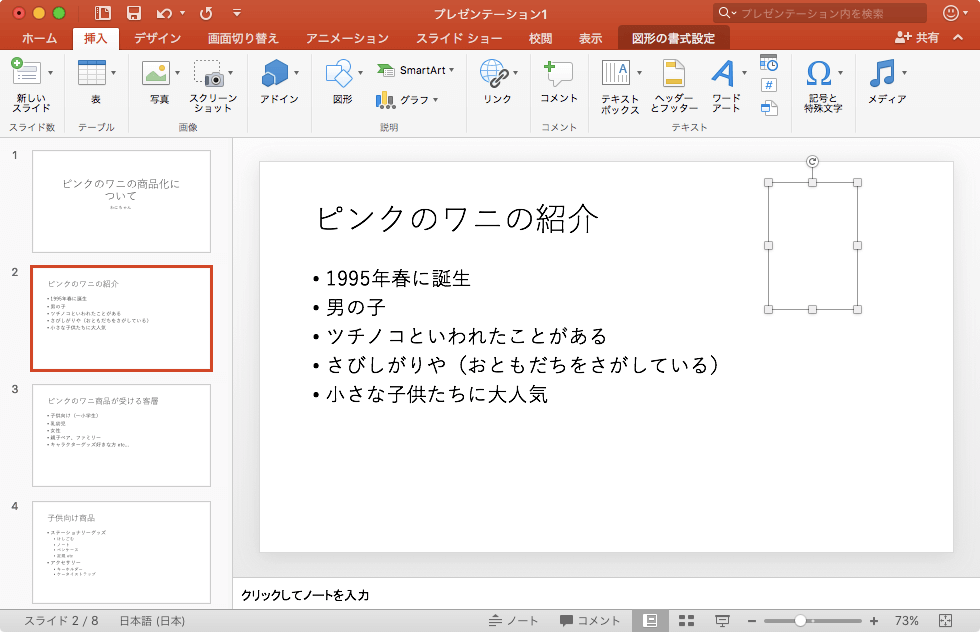
Task: Open the Picture dropdown arrow
Action: pyautogui.click(x=178, y=73)
